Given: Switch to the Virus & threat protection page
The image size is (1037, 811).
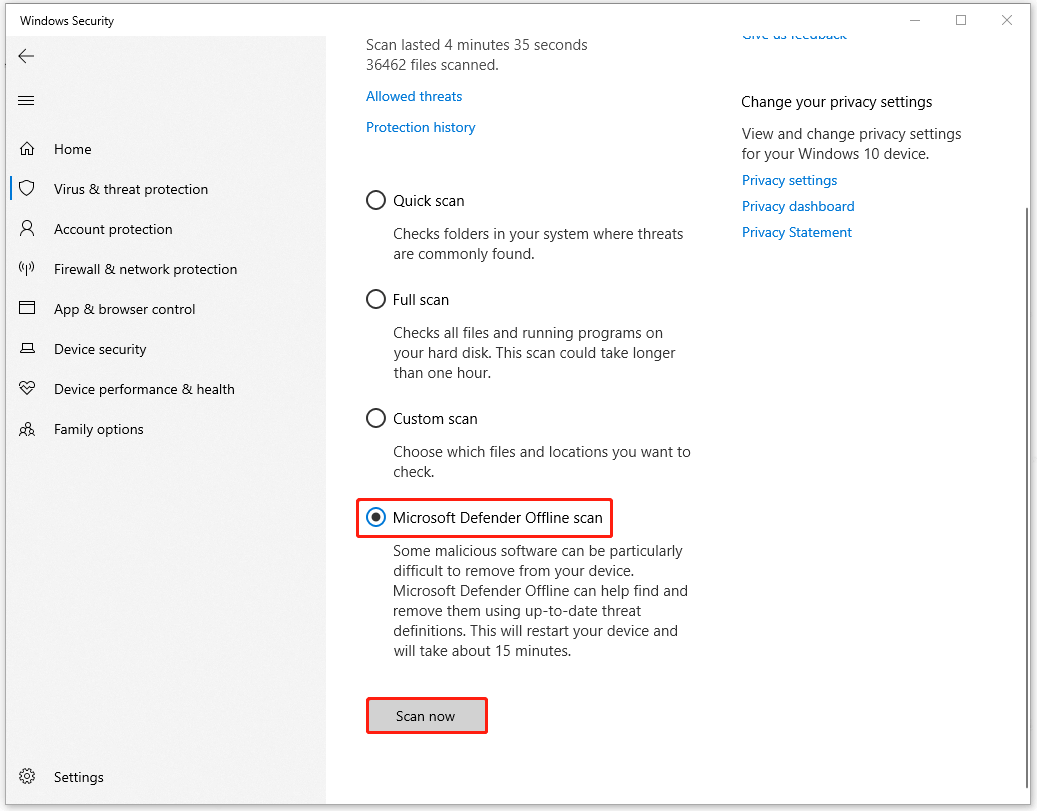Looking at the screenshot, I should click(x=131, y=189).
